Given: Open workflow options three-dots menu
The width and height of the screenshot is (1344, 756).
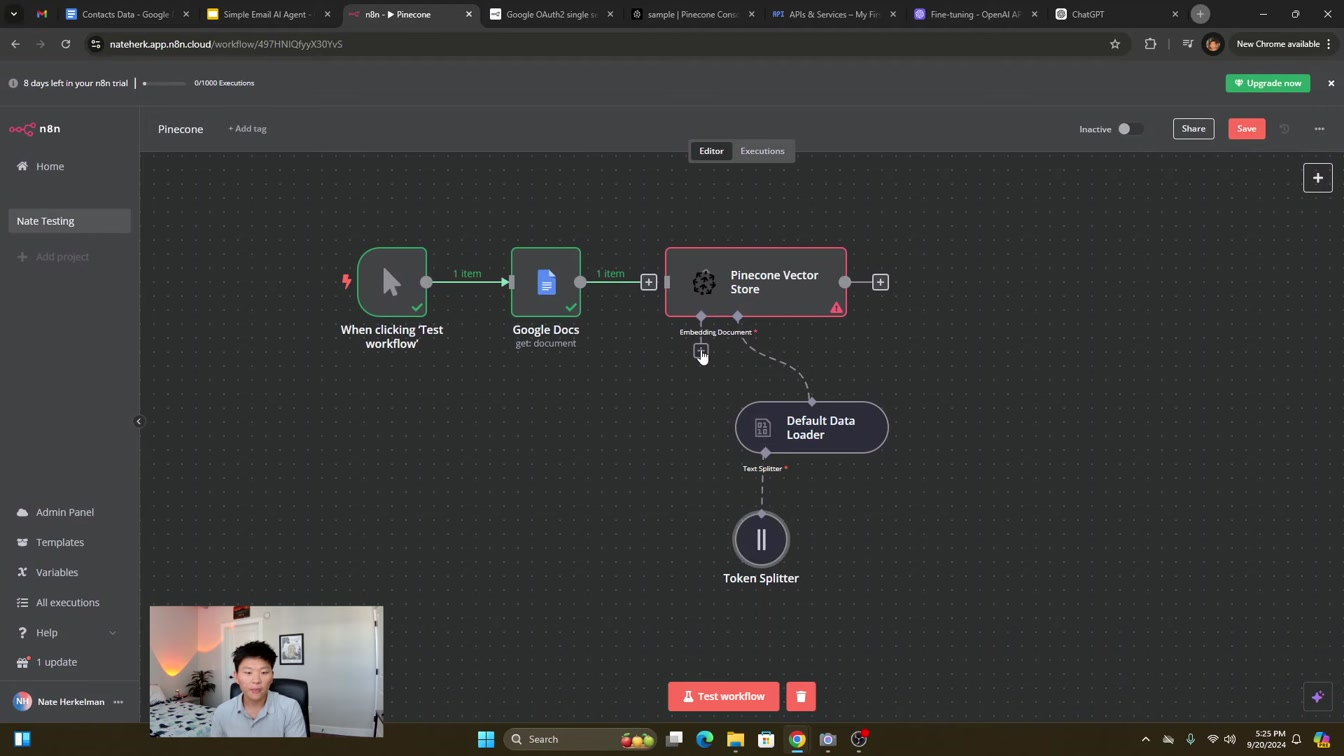Looking at the screenshot, I should tap(1319, 129).
